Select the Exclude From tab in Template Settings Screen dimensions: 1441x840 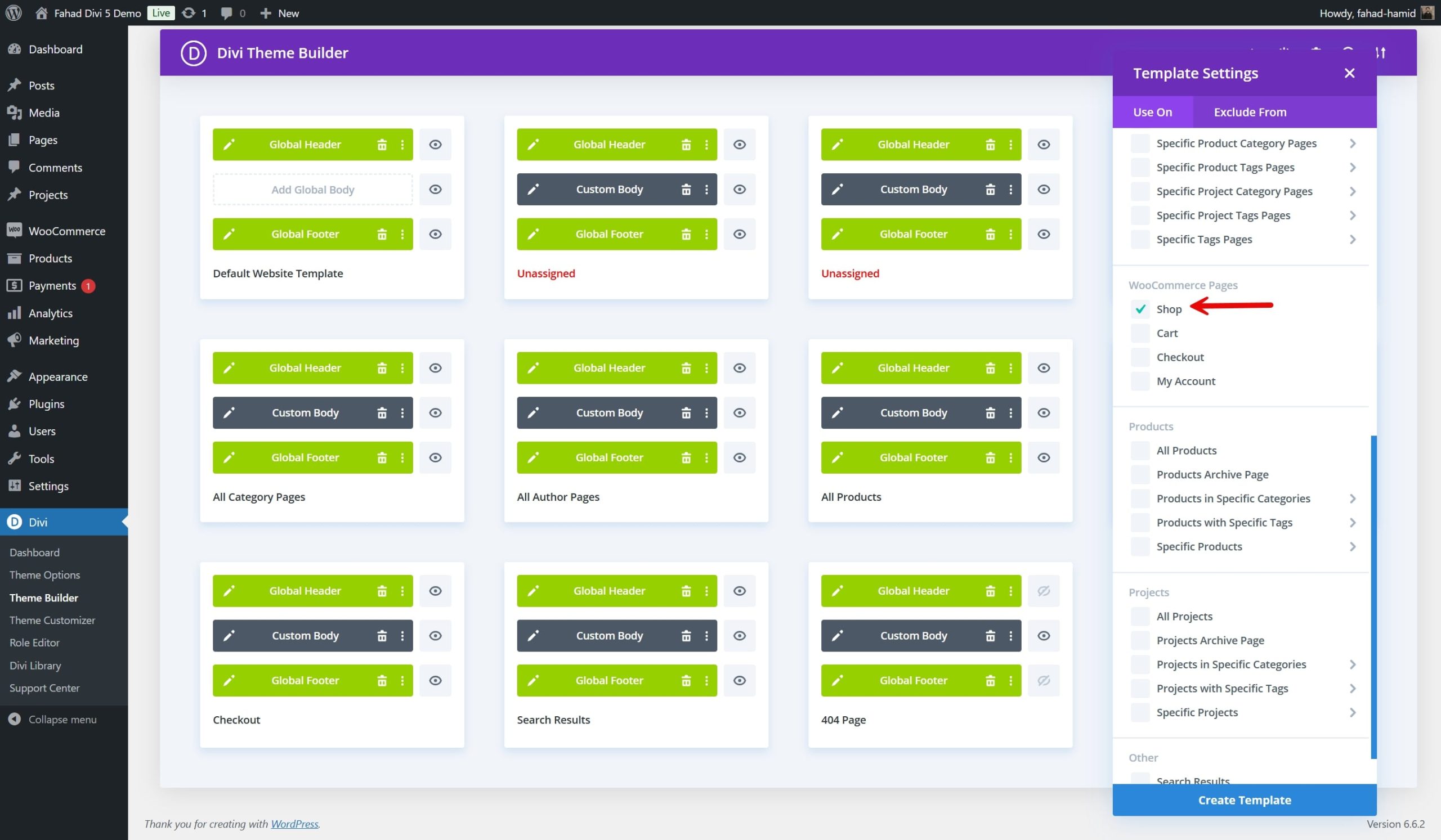point(1250,111)
